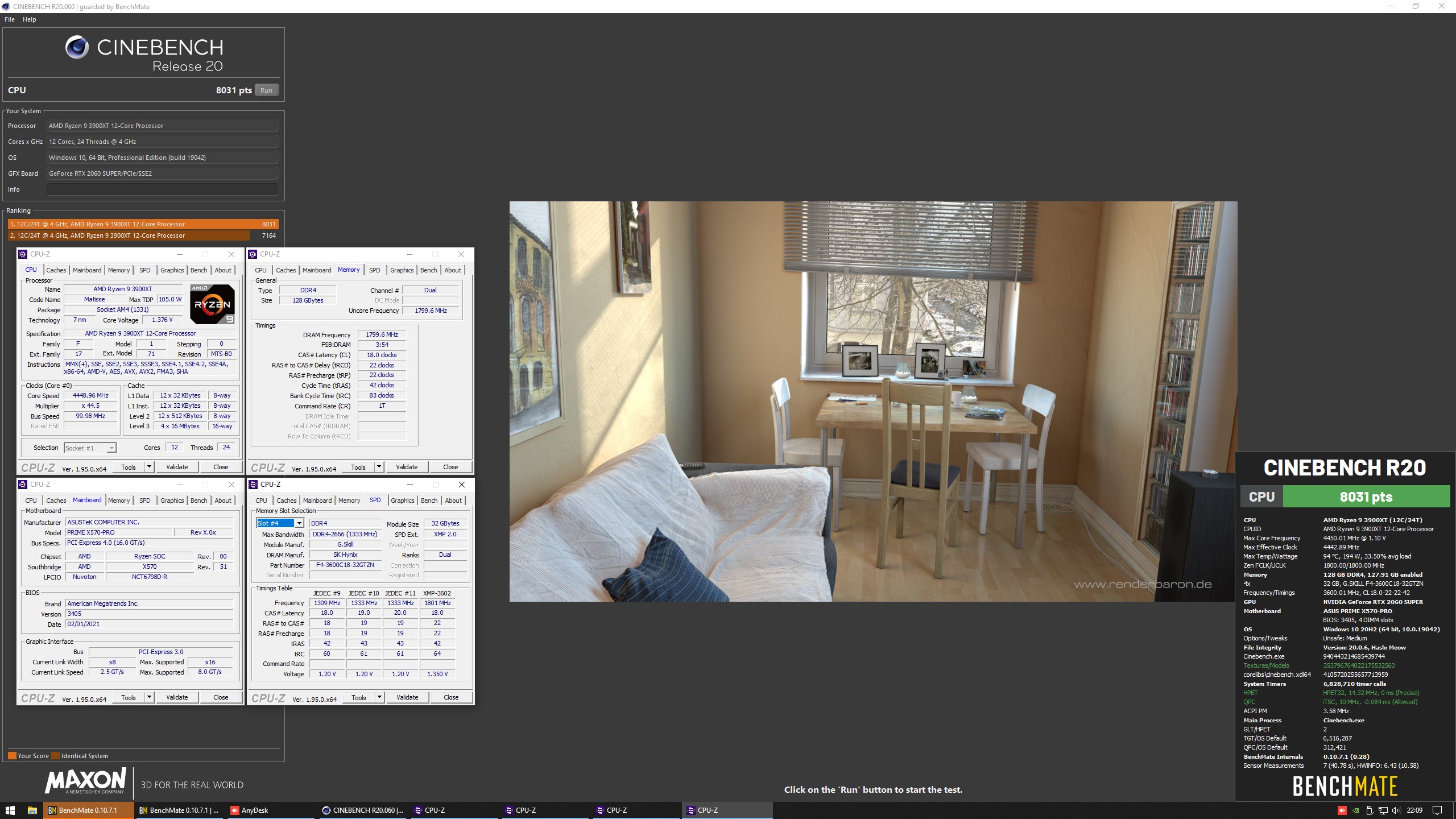Image resolution: width=1456 pixels, height=819 pixels.
Task: Click CAS# Latency value 18.0 clocks
Action: [x=382, y=355]
